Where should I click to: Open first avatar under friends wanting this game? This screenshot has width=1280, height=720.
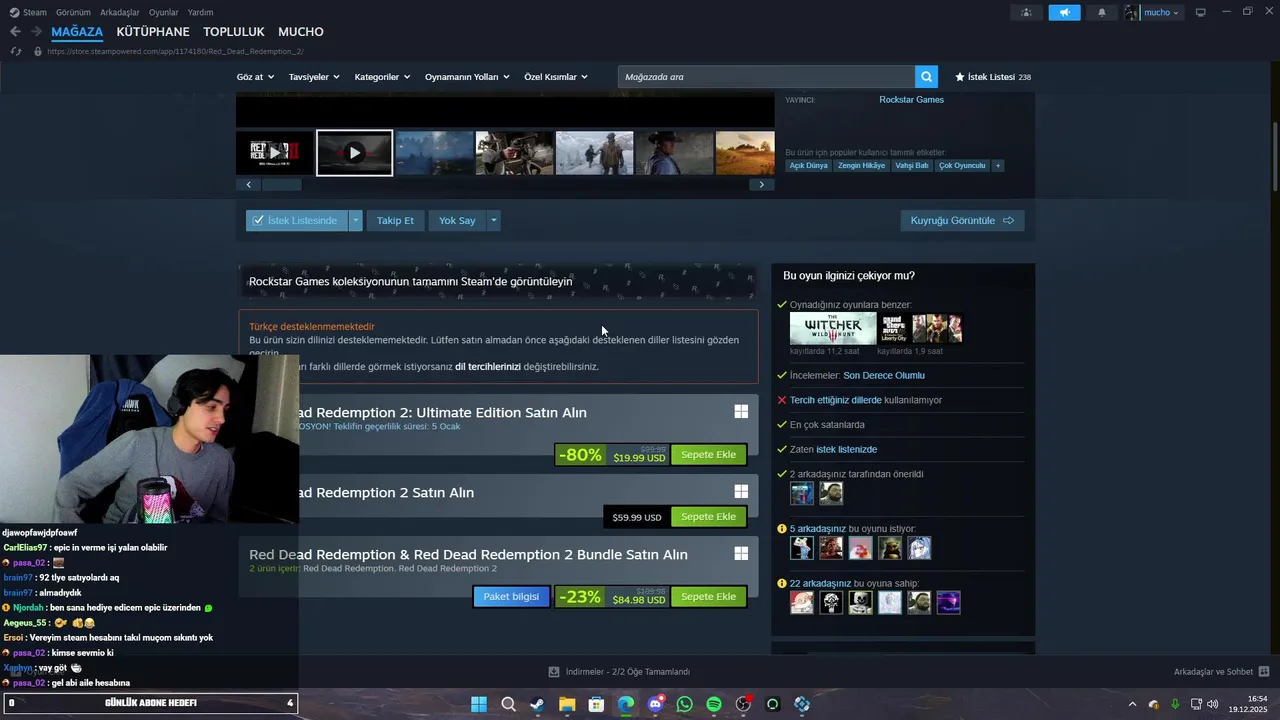tap(802, 548)
